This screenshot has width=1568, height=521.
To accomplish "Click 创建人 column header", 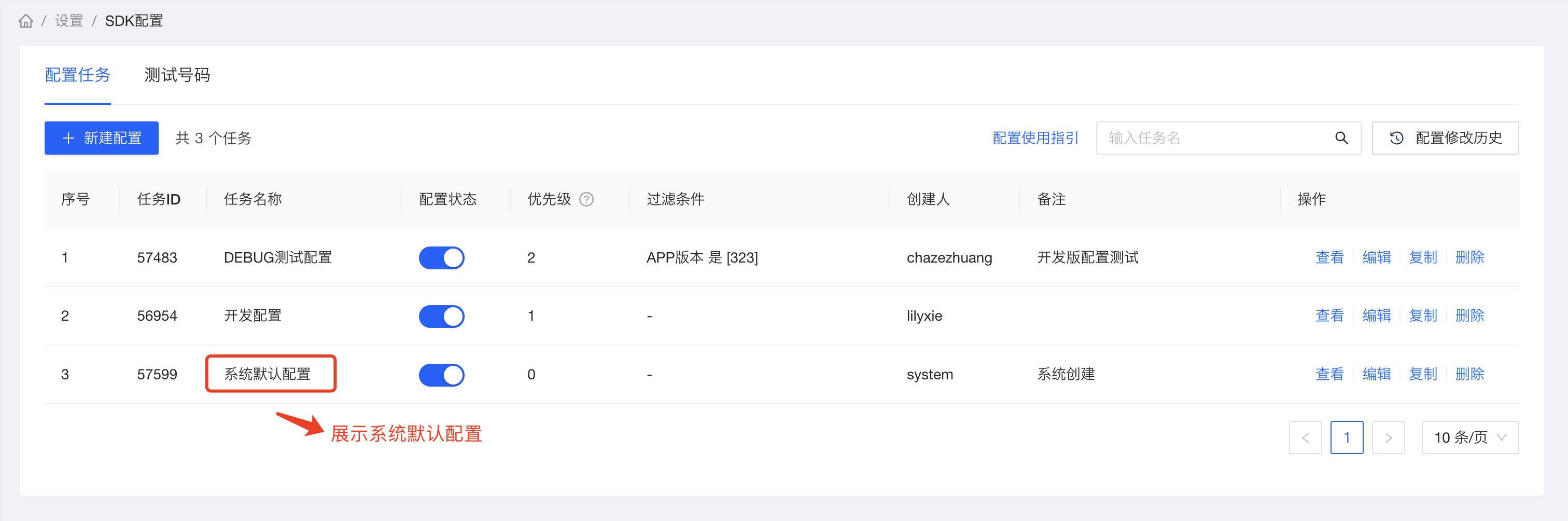I will pos(928,199).
